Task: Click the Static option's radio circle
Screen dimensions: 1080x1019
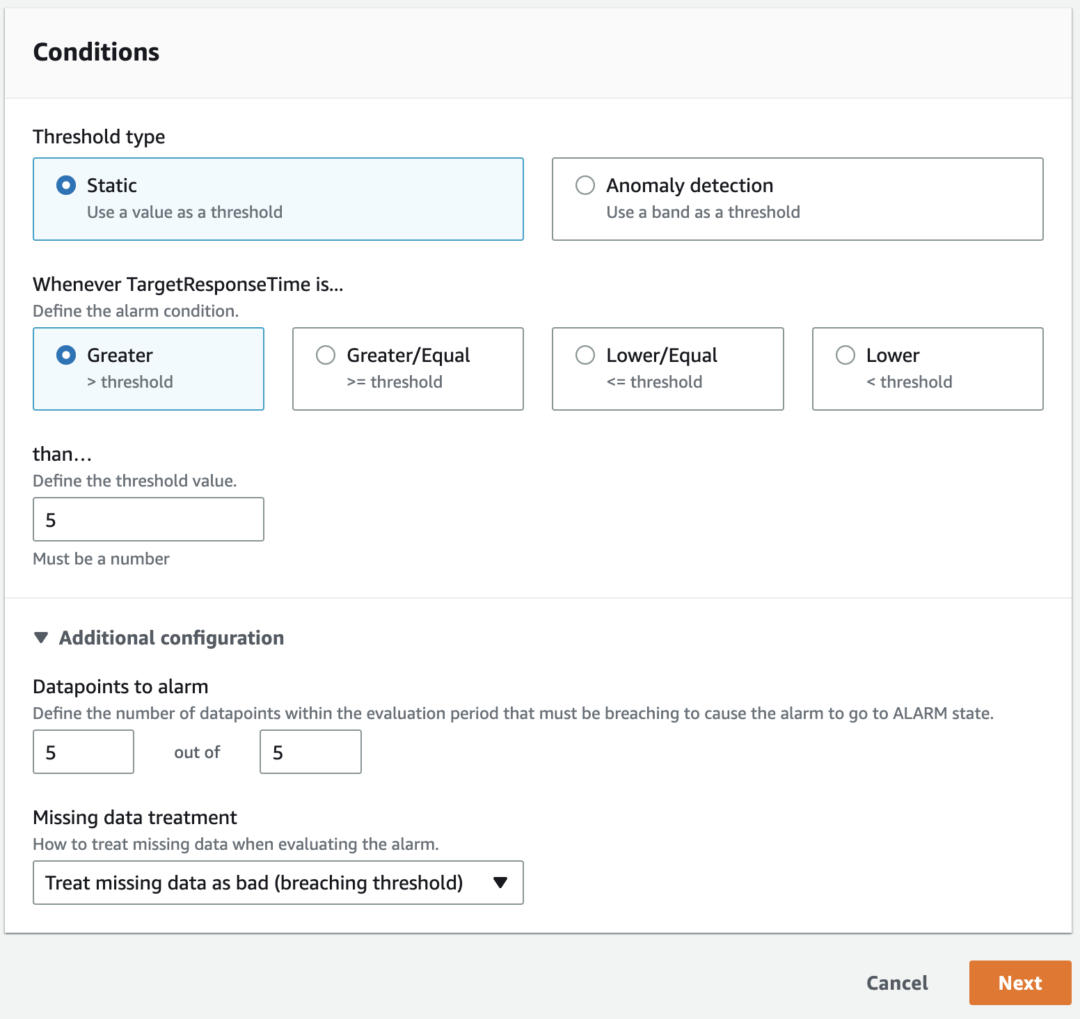Action: pos(65,184)
